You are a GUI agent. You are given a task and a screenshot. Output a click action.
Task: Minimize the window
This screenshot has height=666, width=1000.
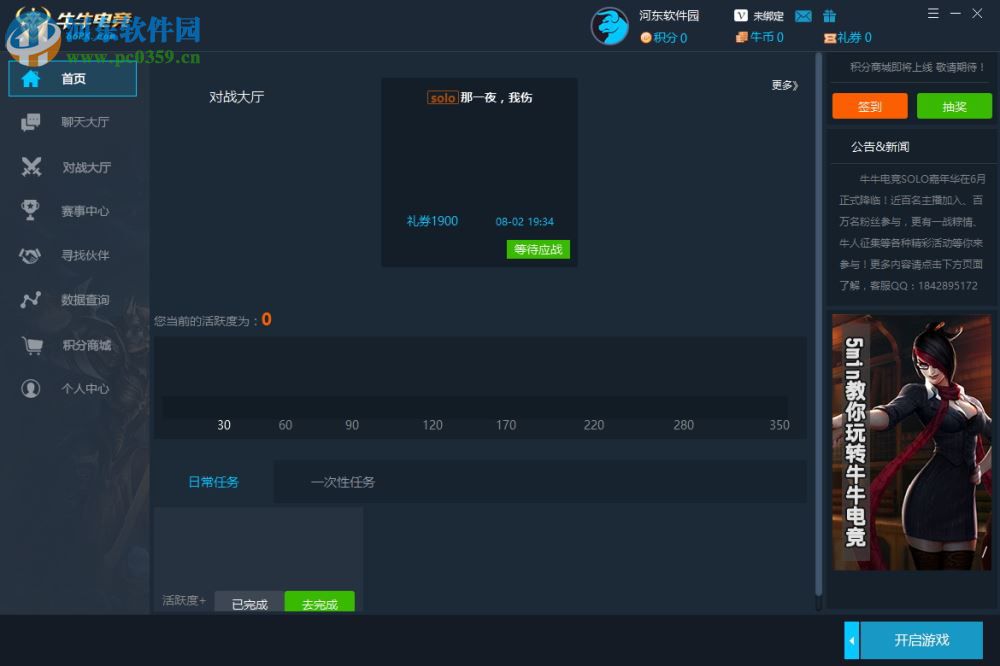(955, 13)
